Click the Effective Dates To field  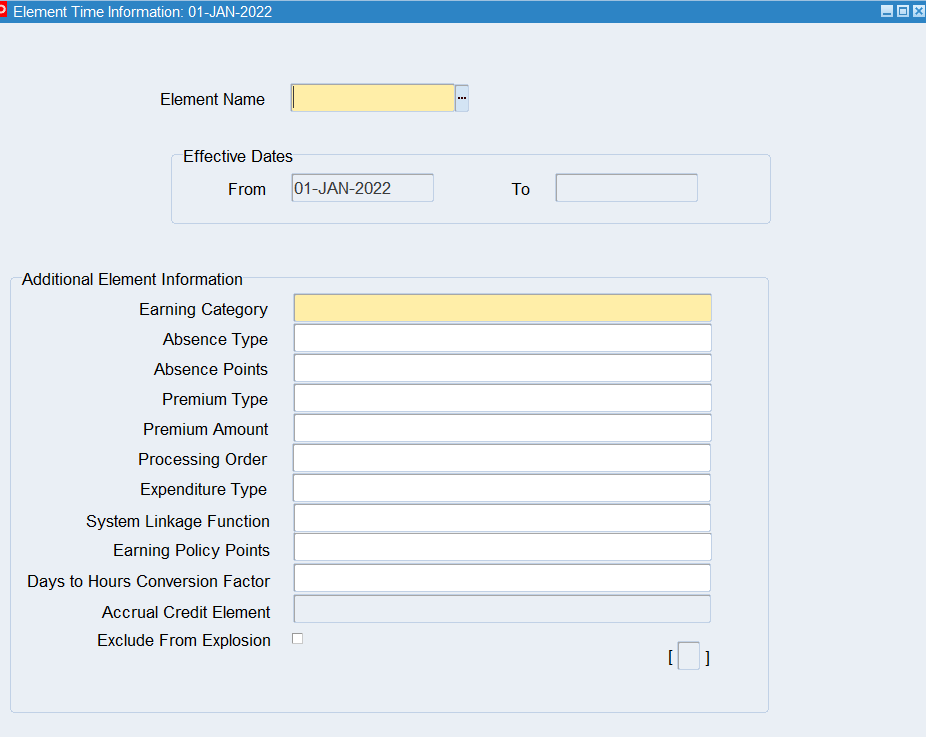pos(626,188)
